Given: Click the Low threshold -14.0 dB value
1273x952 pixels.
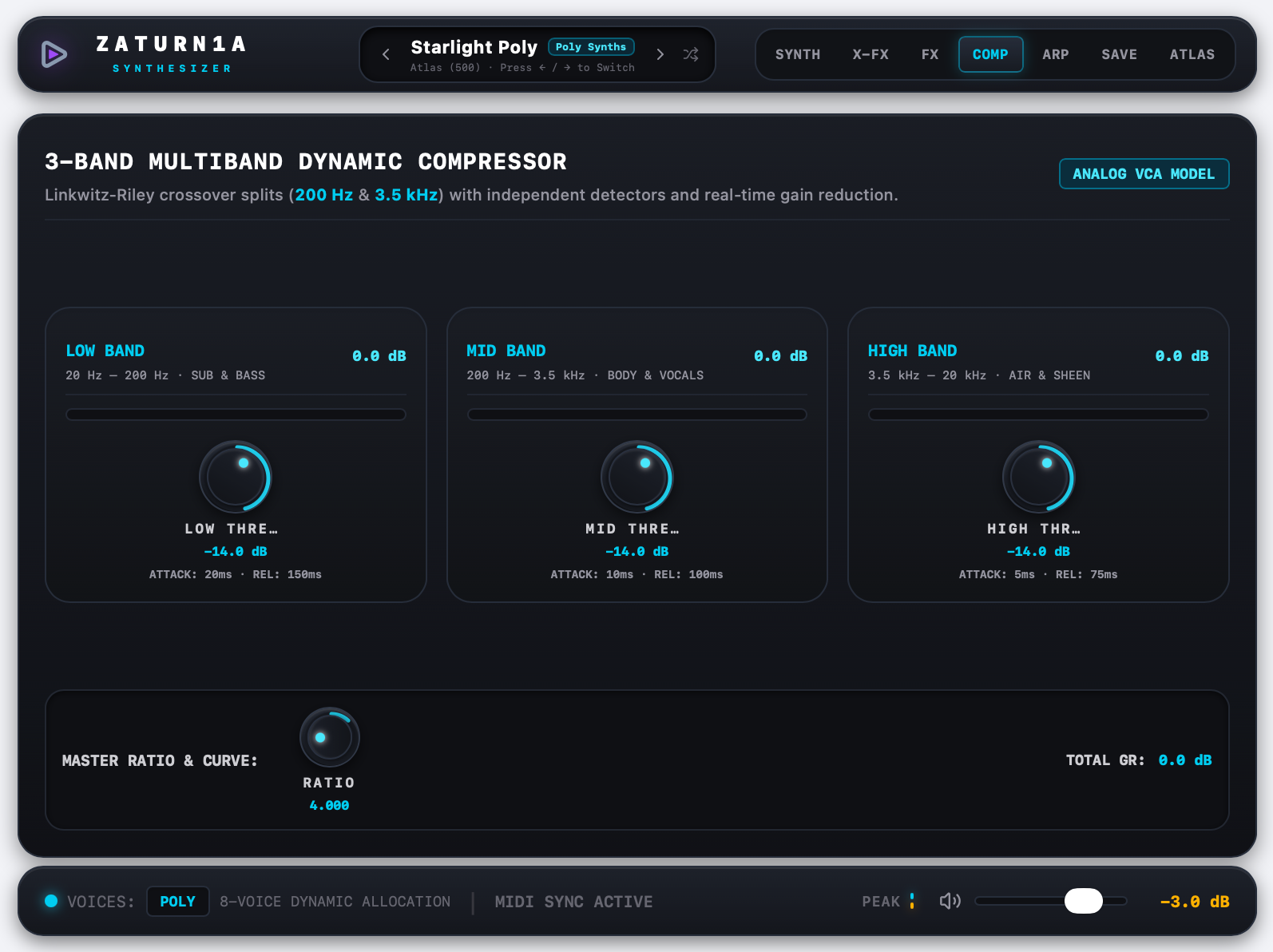Looking at the screenshot, I should pos(236,551).
